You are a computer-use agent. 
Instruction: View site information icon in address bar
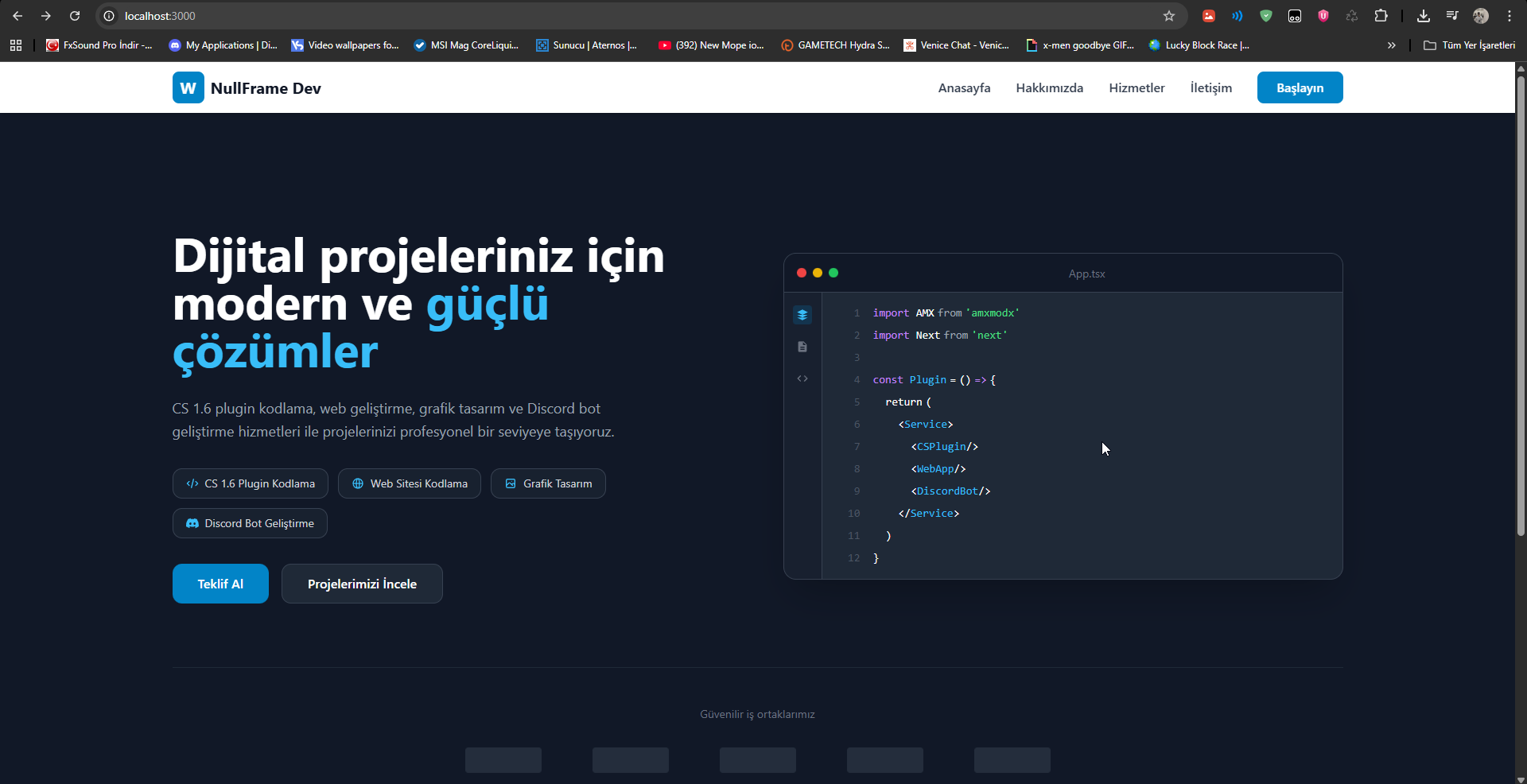pyautogui.click(x=109, y=16)
